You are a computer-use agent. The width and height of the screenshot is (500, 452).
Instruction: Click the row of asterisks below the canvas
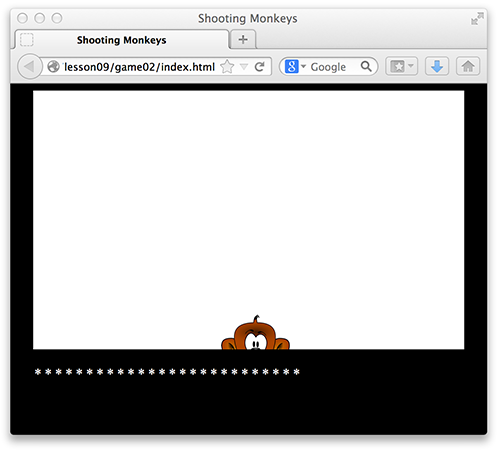[167, 372]
